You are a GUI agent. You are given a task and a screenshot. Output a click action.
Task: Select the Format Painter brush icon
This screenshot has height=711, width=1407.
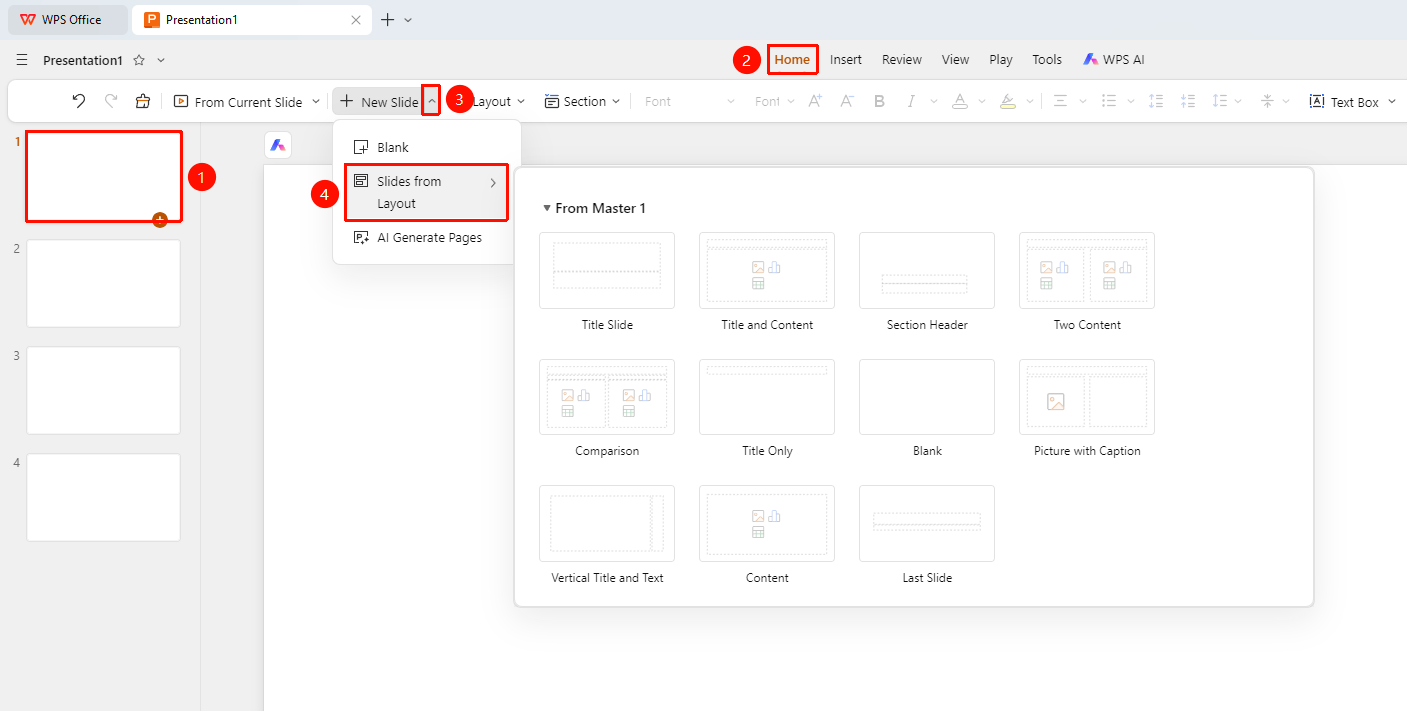143,101
